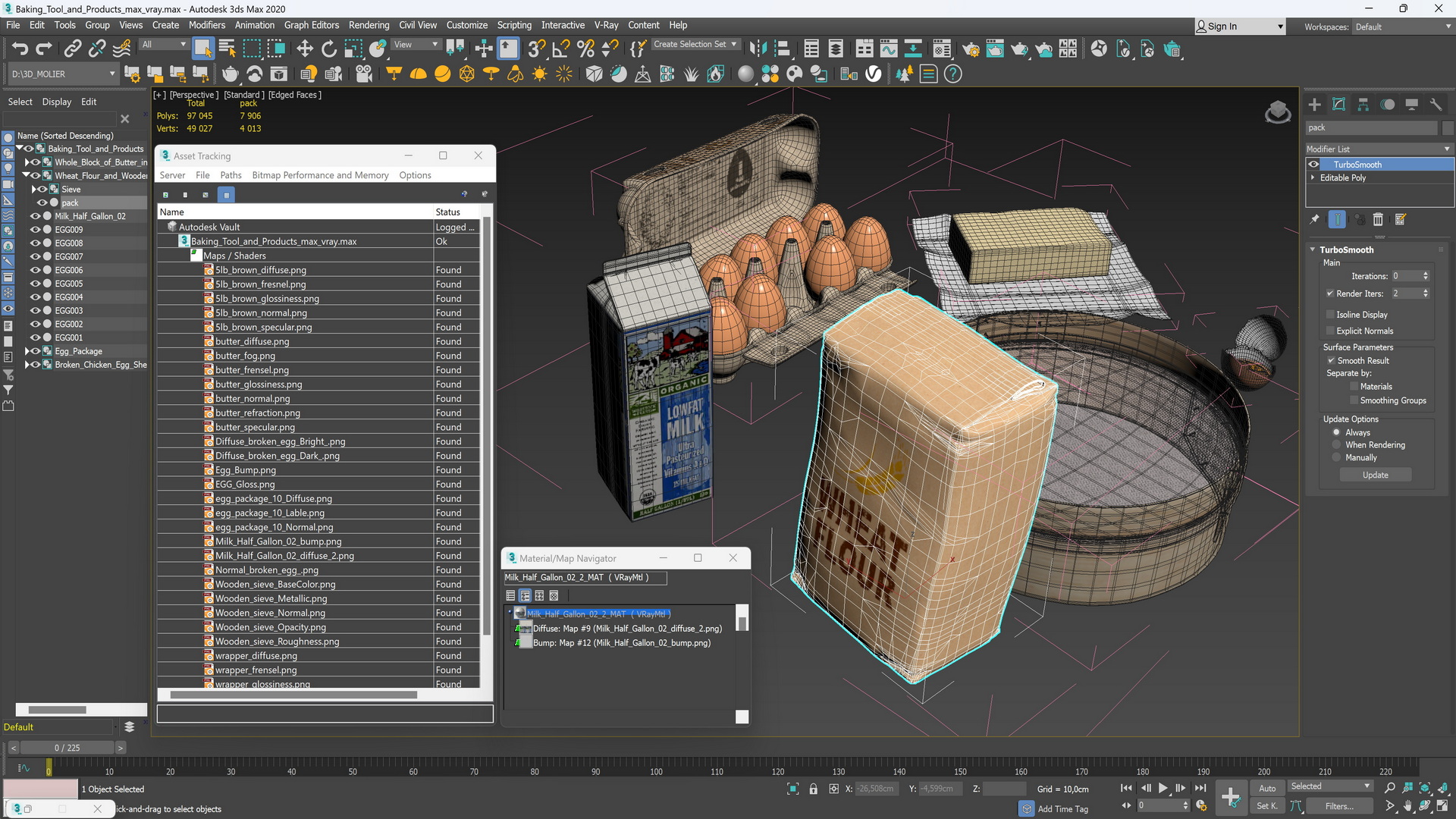The width and height of the screenshot is (1456, 819).
Task: Hide the Milk_Half_Gallon_02 object eye
Action: click(35, 216)
